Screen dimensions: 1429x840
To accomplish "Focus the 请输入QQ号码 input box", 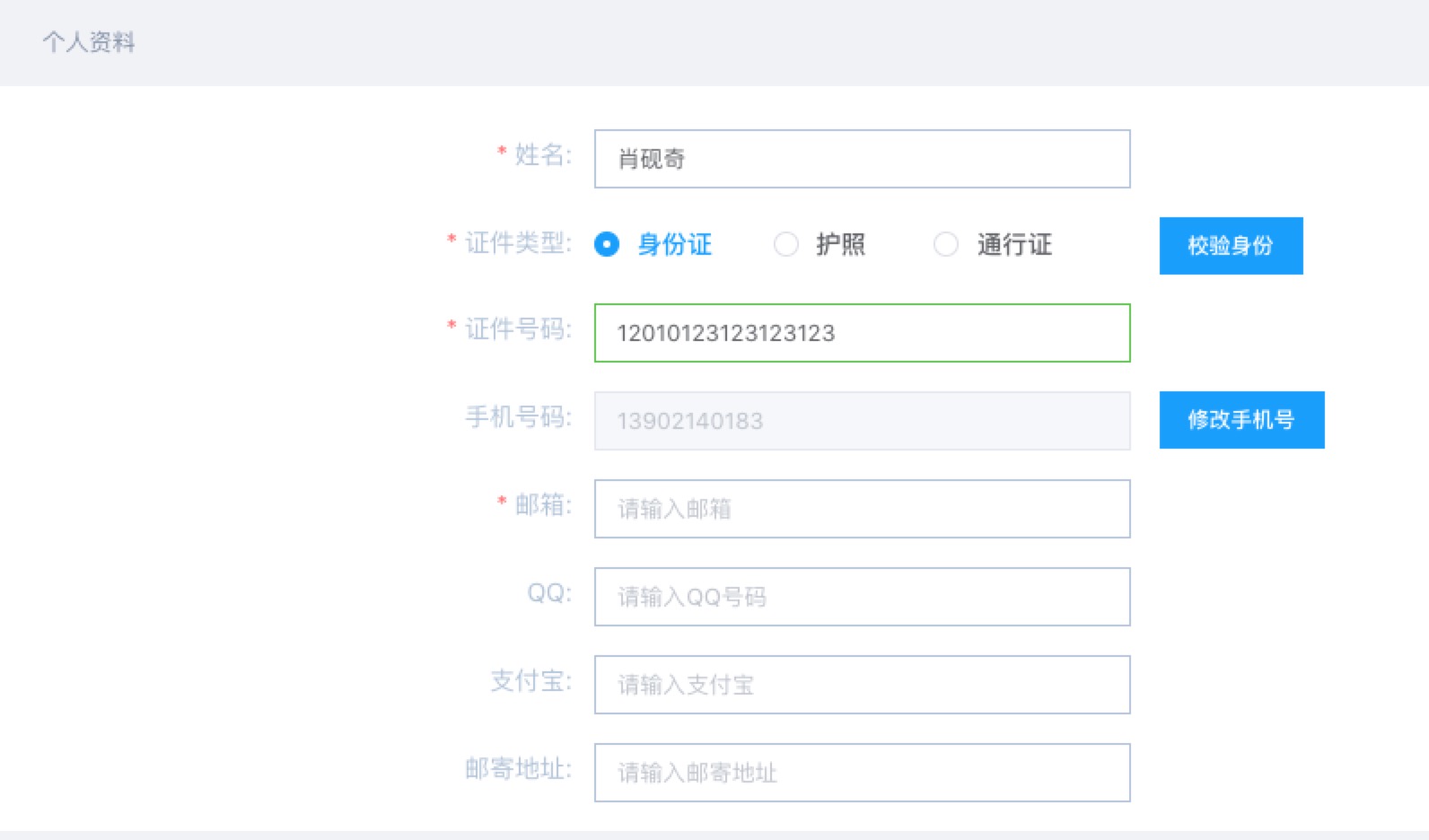I will click(862, 597).
